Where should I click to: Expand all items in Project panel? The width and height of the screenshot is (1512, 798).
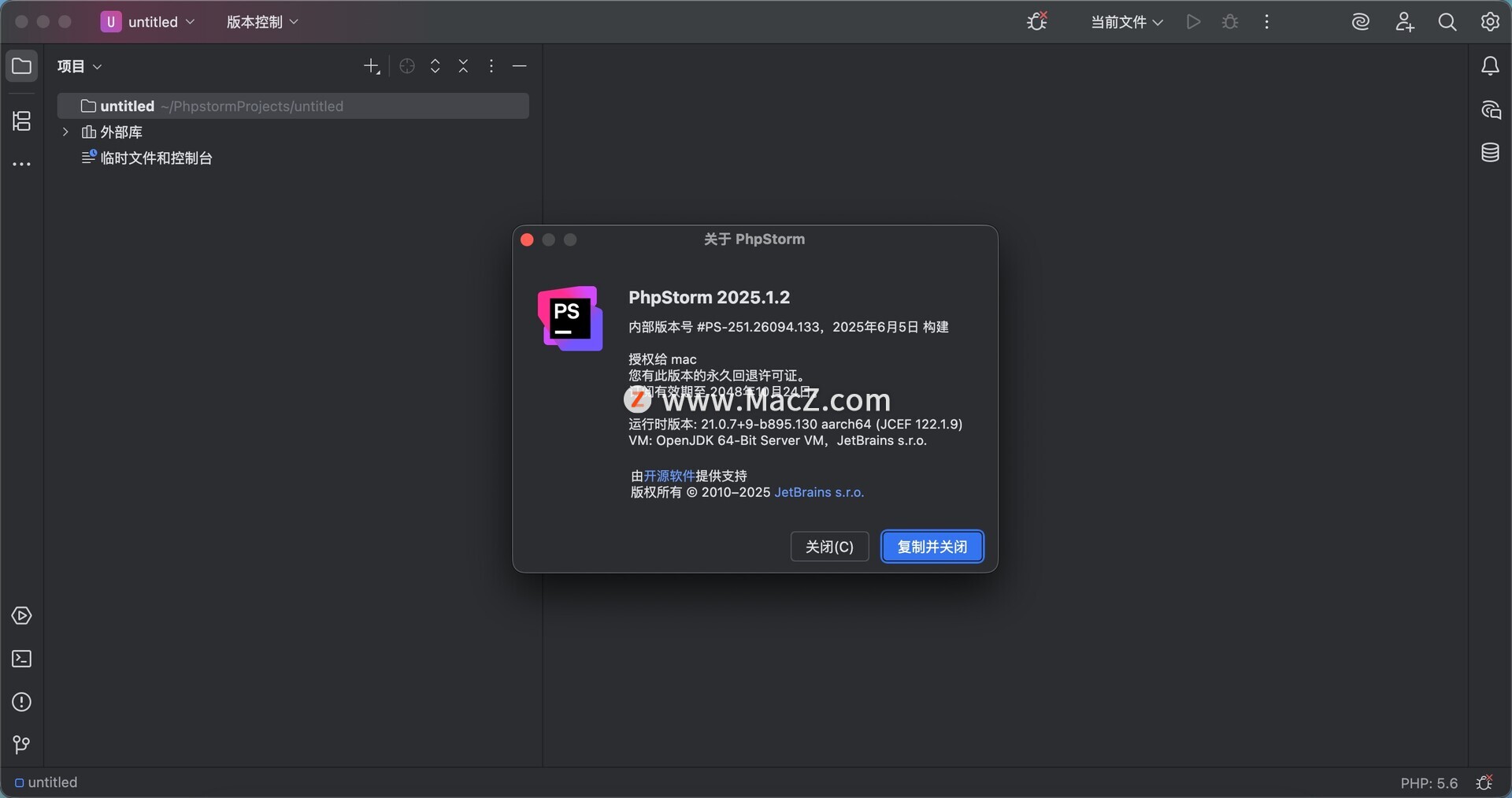(x=435, y=66)
